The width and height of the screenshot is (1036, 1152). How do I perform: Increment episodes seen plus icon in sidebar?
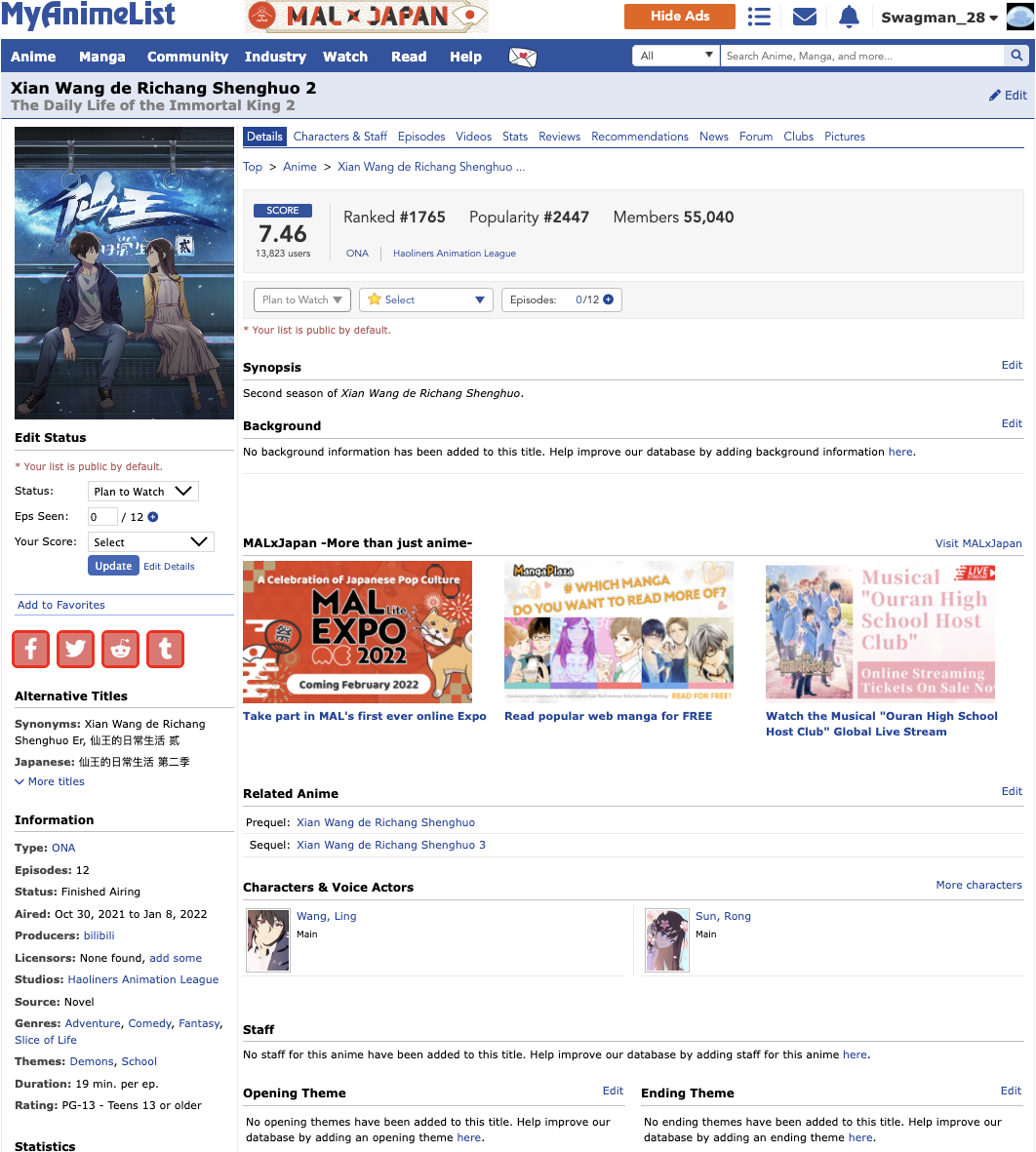tap(153, 517)
